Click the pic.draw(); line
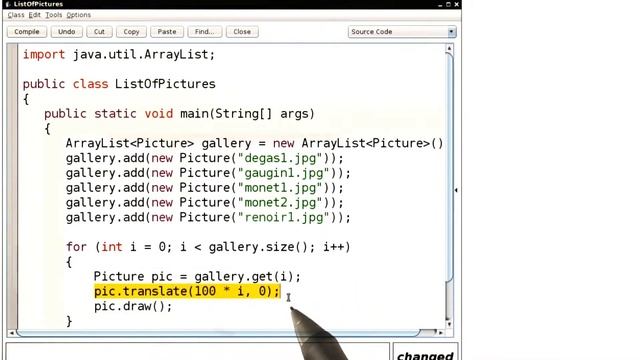 [x=133, y=306]
